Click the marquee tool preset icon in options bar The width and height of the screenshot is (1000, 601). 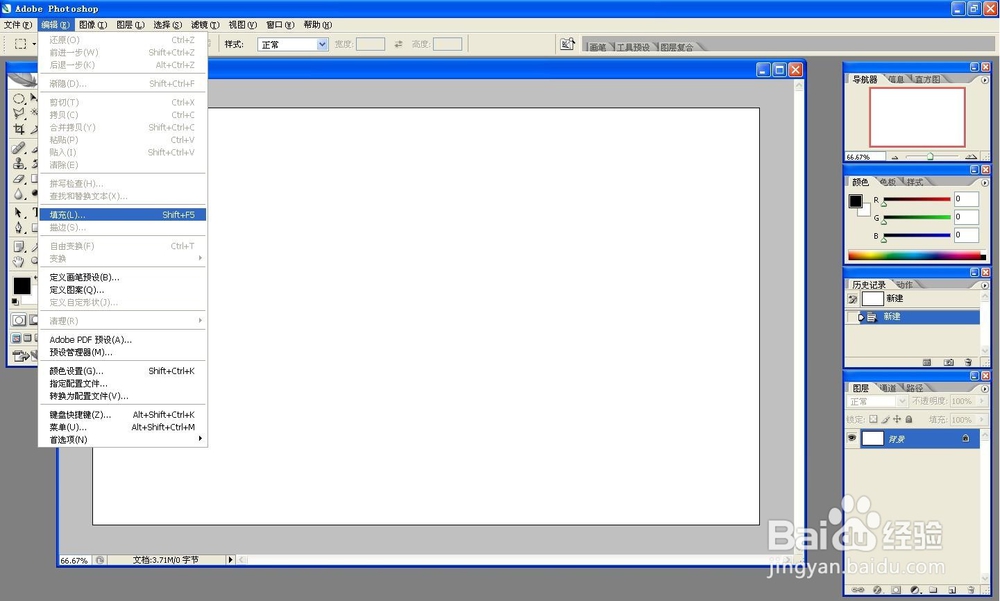pyautogui.click(x=21, y=44)
